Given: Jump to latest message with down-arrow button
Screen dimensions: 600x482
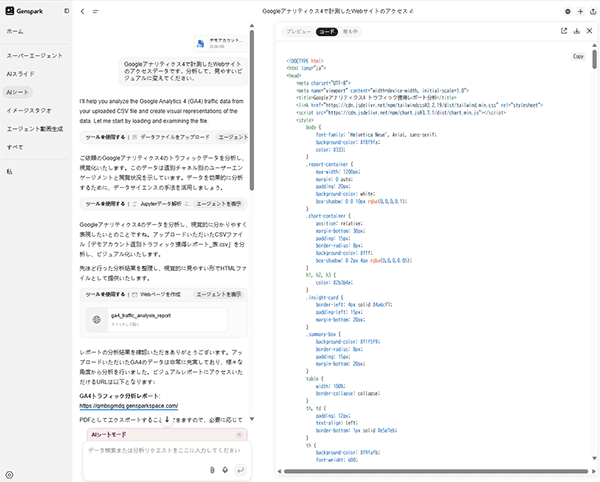Looking at the screenshot, I should (x=167, y=419).
